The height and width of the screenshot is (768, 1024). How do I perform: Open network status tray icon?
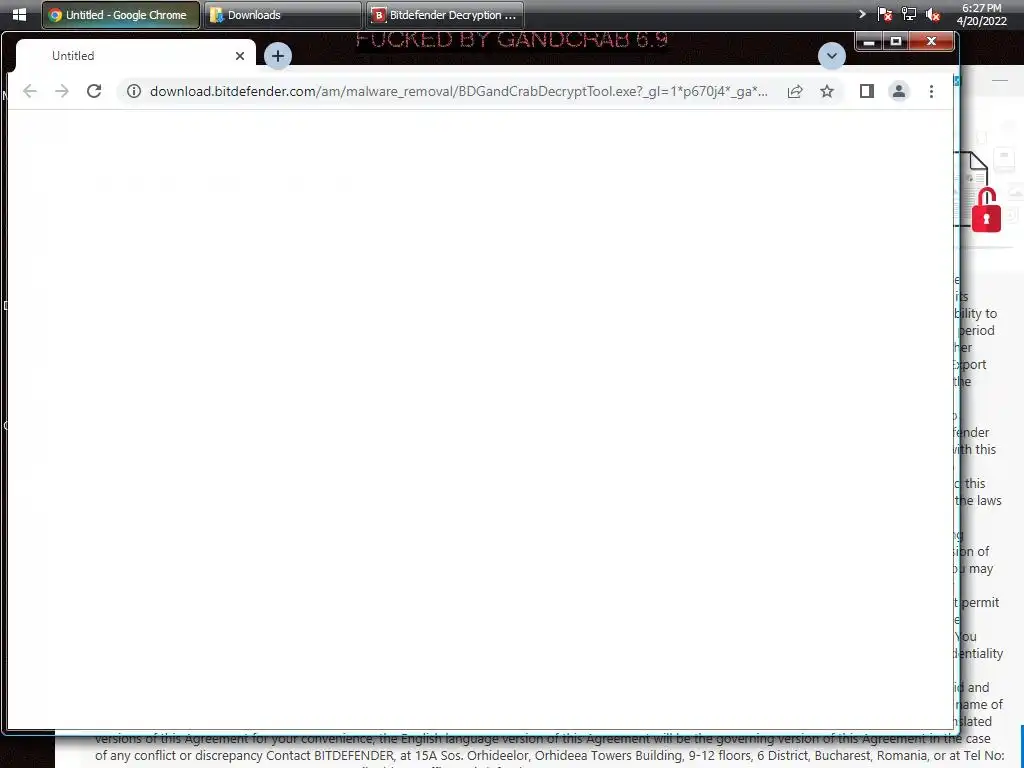[x=909, y=14]
